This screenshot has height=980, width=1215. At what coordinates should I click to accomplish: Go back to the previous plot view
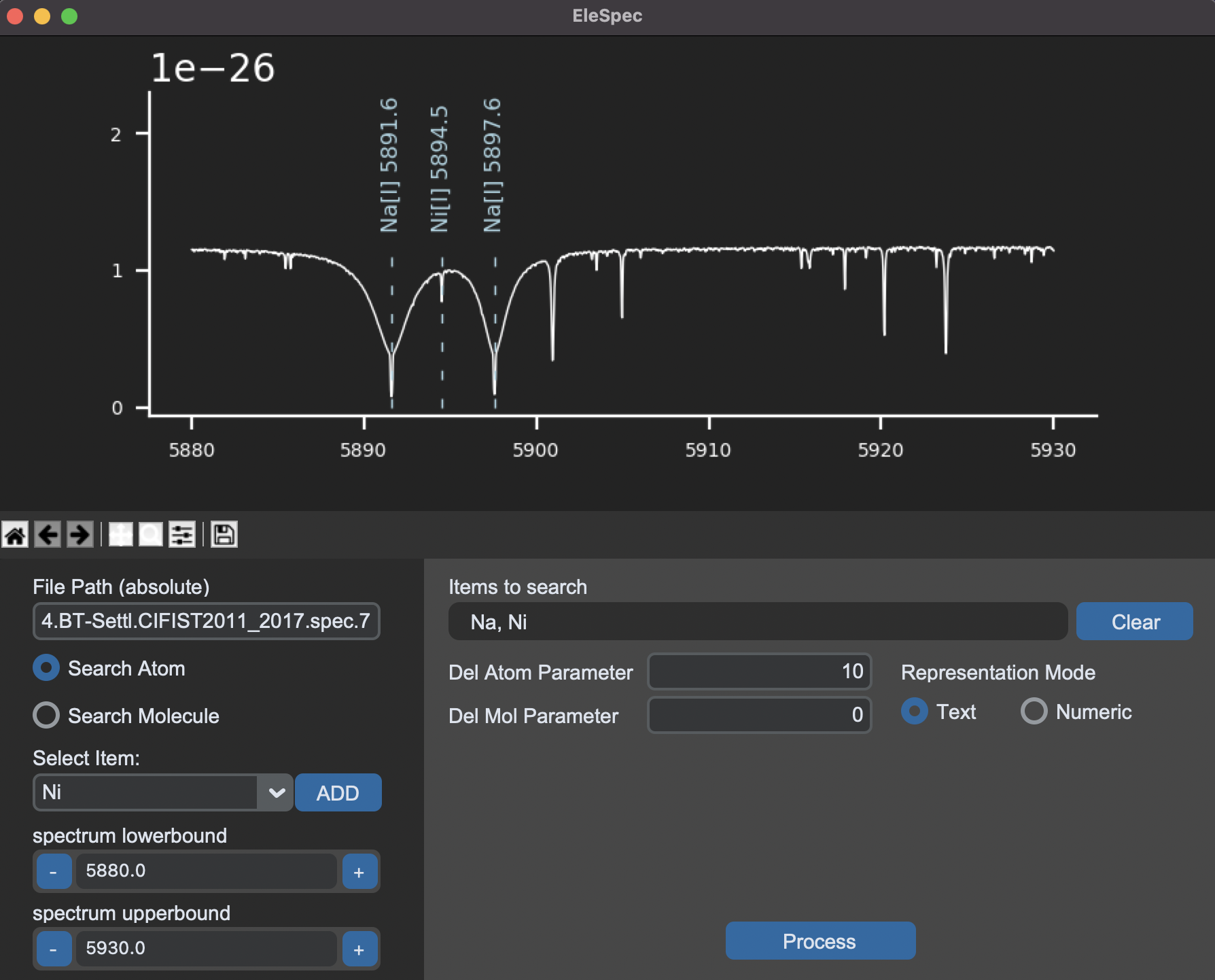click(48, 535)
